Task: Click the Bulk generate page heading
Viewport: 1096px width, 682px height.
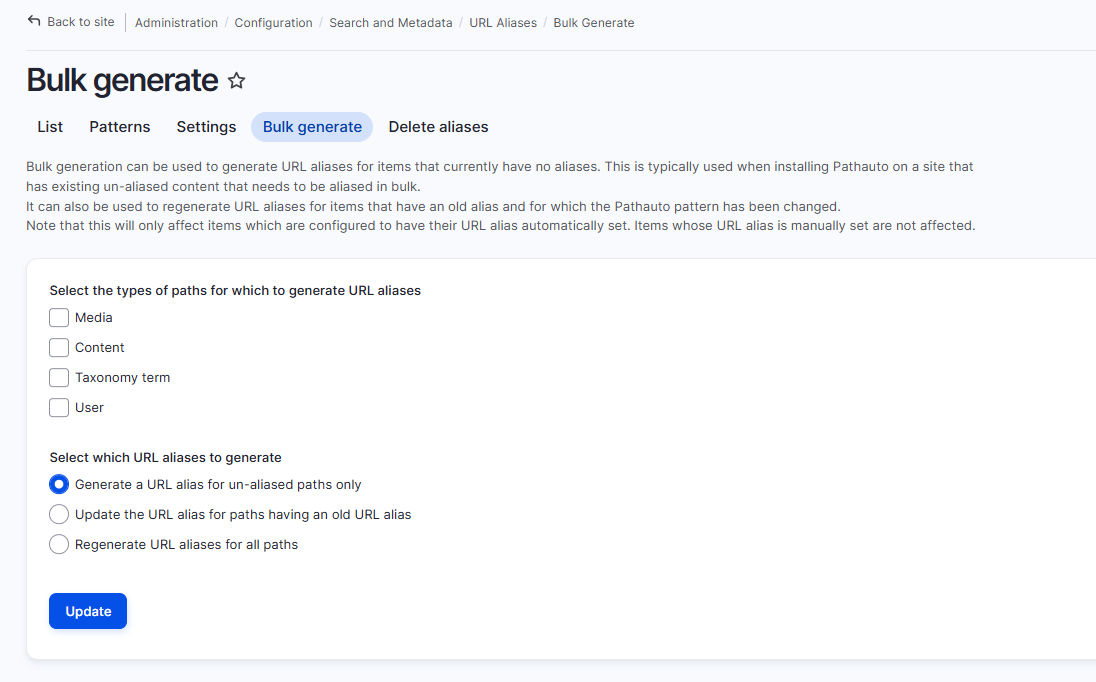Action: tap(122, 80)
